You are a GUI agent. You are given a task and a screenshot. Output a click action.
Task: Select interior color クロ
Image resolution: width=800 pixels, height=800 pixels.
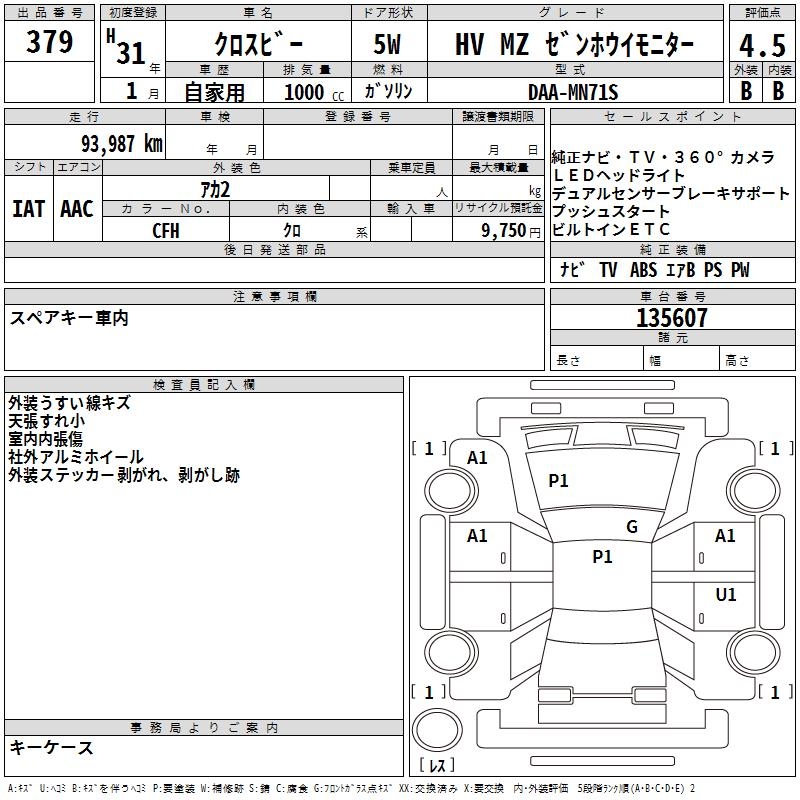292,231
